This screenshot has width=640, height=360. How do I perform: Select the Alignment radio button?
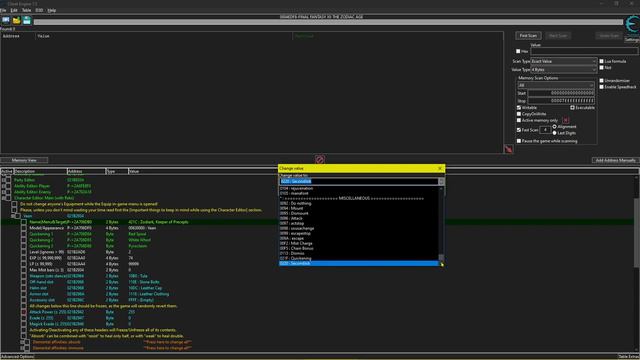[x=554, y=127]
